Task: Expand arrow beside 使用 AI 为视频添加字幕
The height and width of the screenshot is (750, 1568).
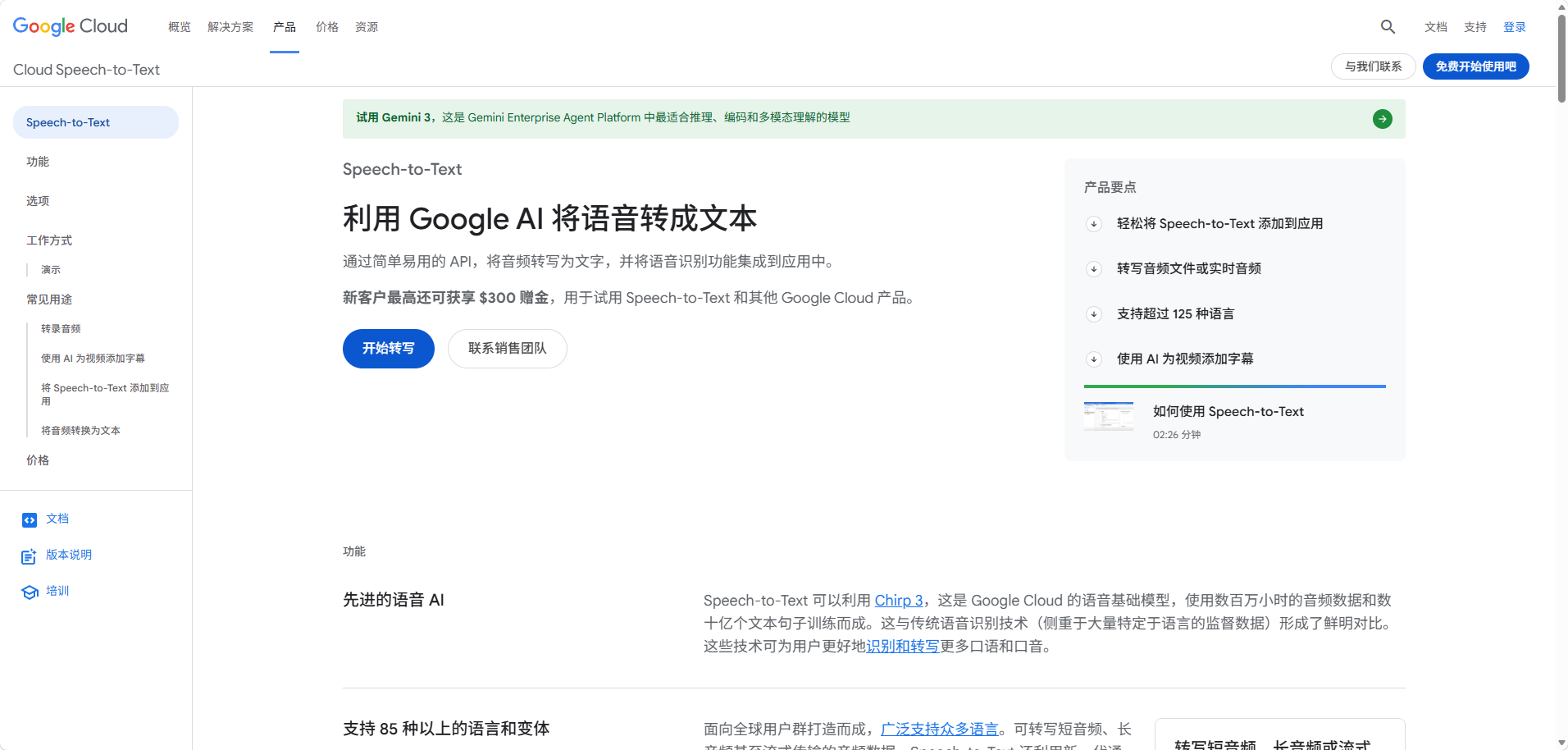Action: coord(1093,359)
